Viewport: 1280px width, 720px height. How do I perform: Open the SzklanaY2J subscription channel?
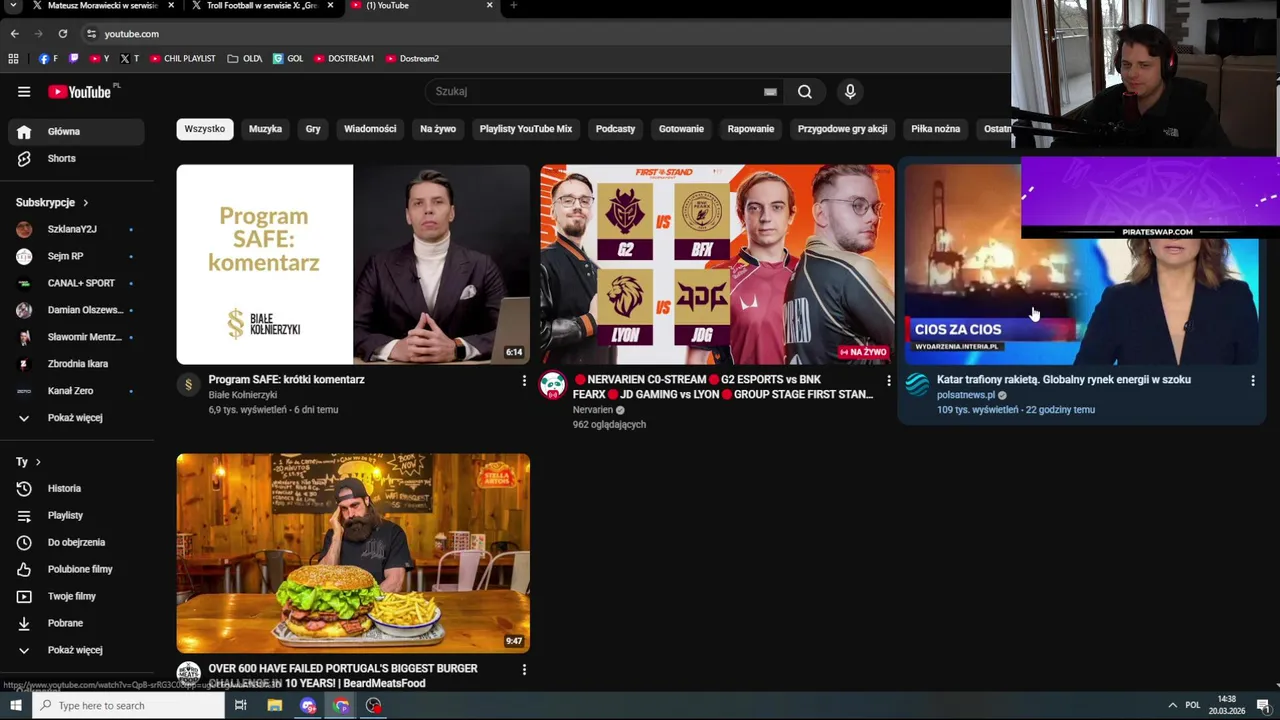coord(76,230)
